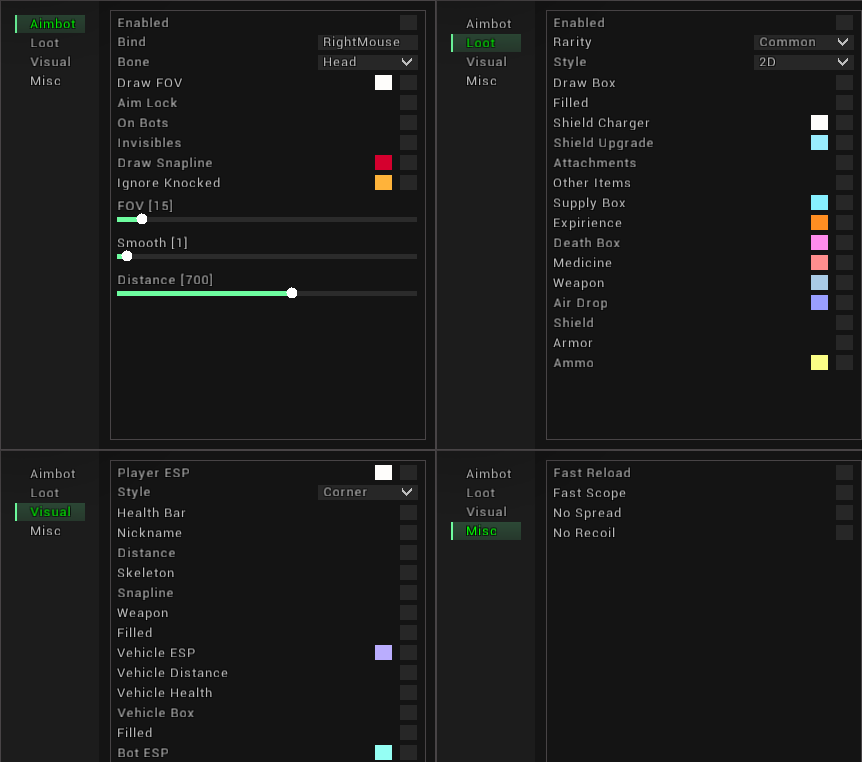Click the purple Vehicle ESP color swatch
This screenshot has width=862, height=762.
coord(383,652)
